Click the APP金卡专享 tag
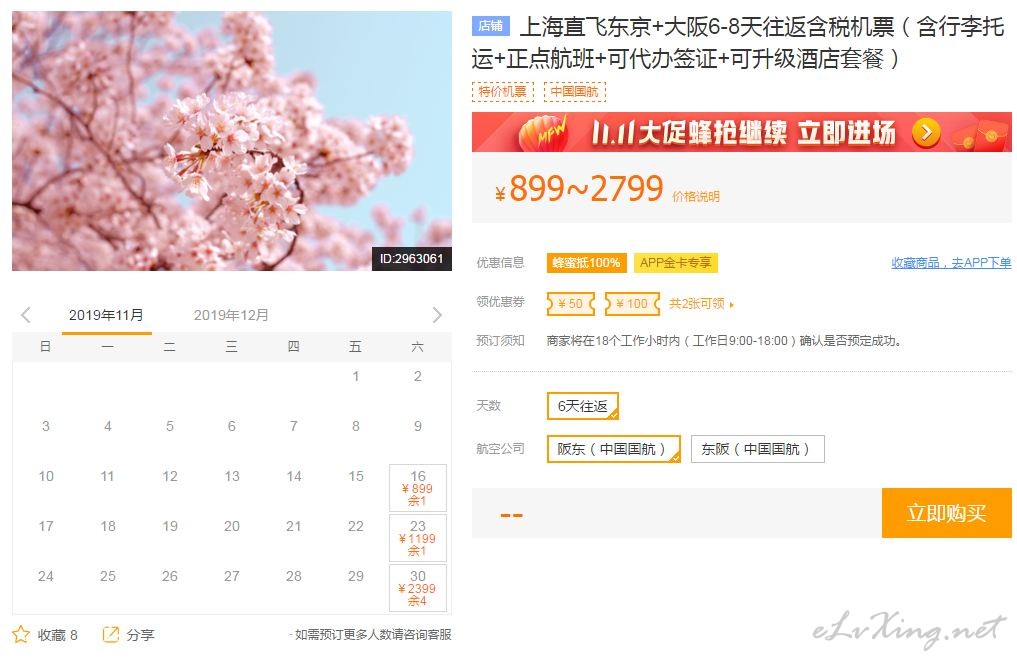1017x663 pixels. [x=676, y=263]
